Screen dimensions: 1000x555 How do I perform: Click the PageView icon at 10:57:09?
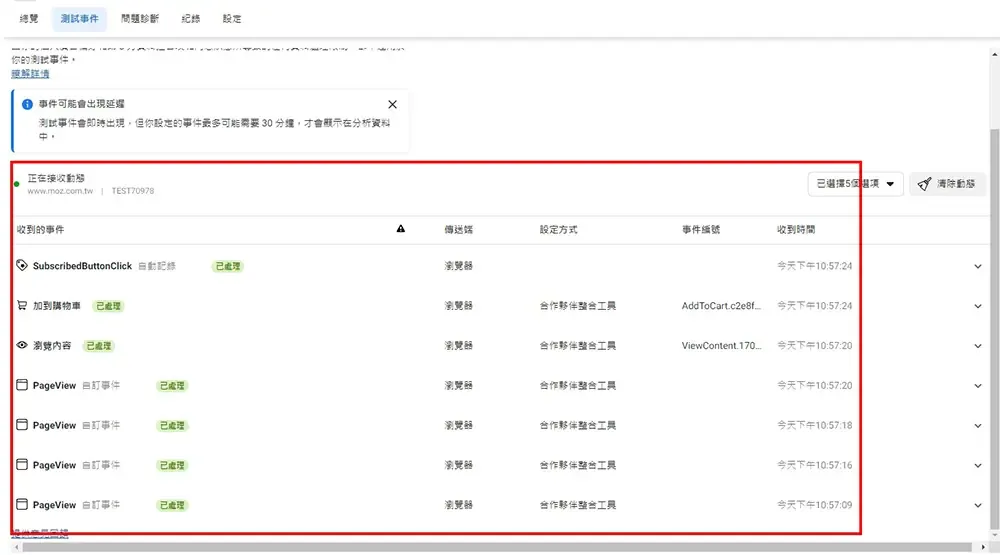click(x=22, y=504)
